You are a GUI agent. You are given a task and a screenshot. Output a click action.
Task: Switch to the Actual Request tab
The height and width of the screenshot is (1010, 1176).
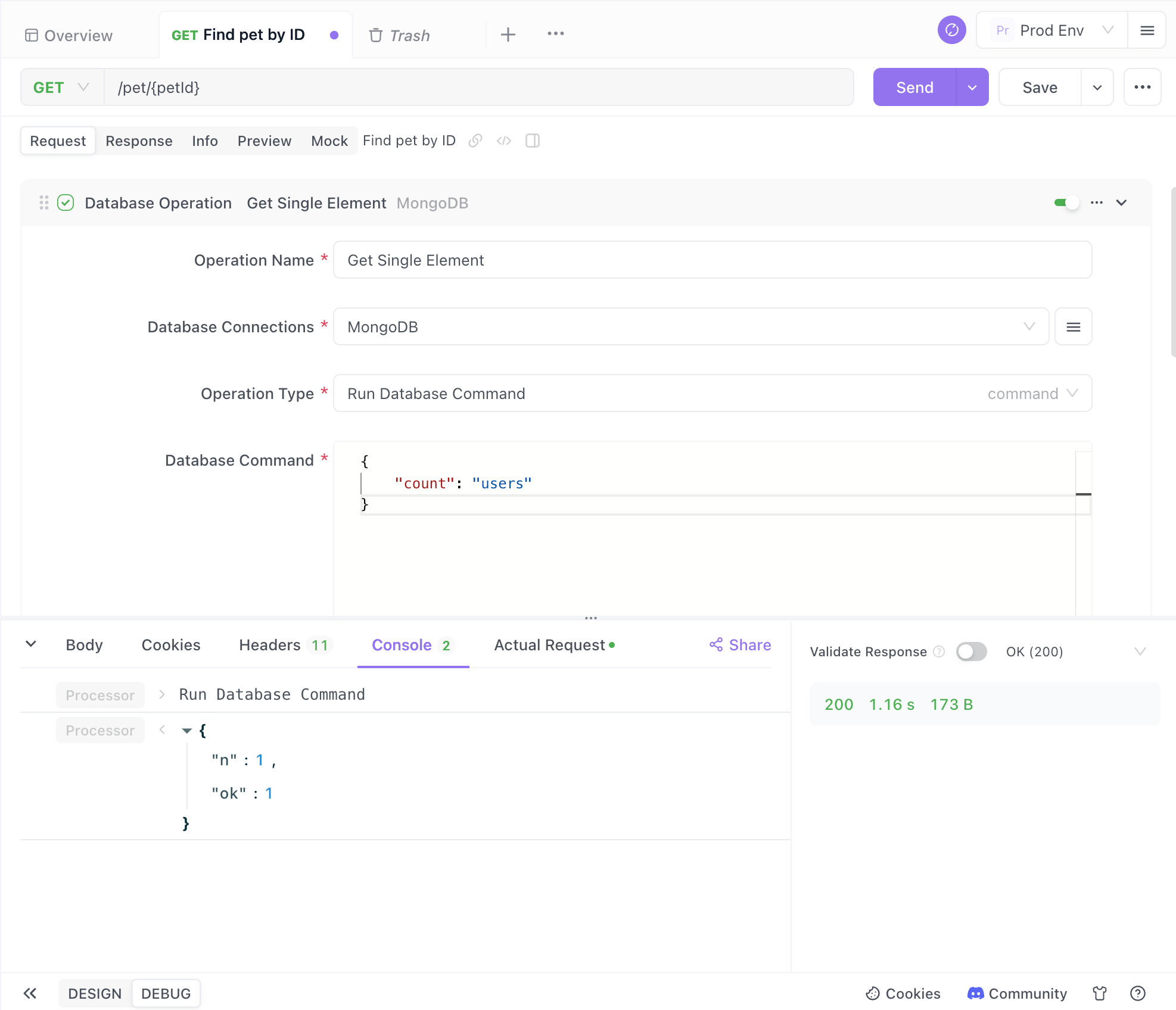click(555, 645)
